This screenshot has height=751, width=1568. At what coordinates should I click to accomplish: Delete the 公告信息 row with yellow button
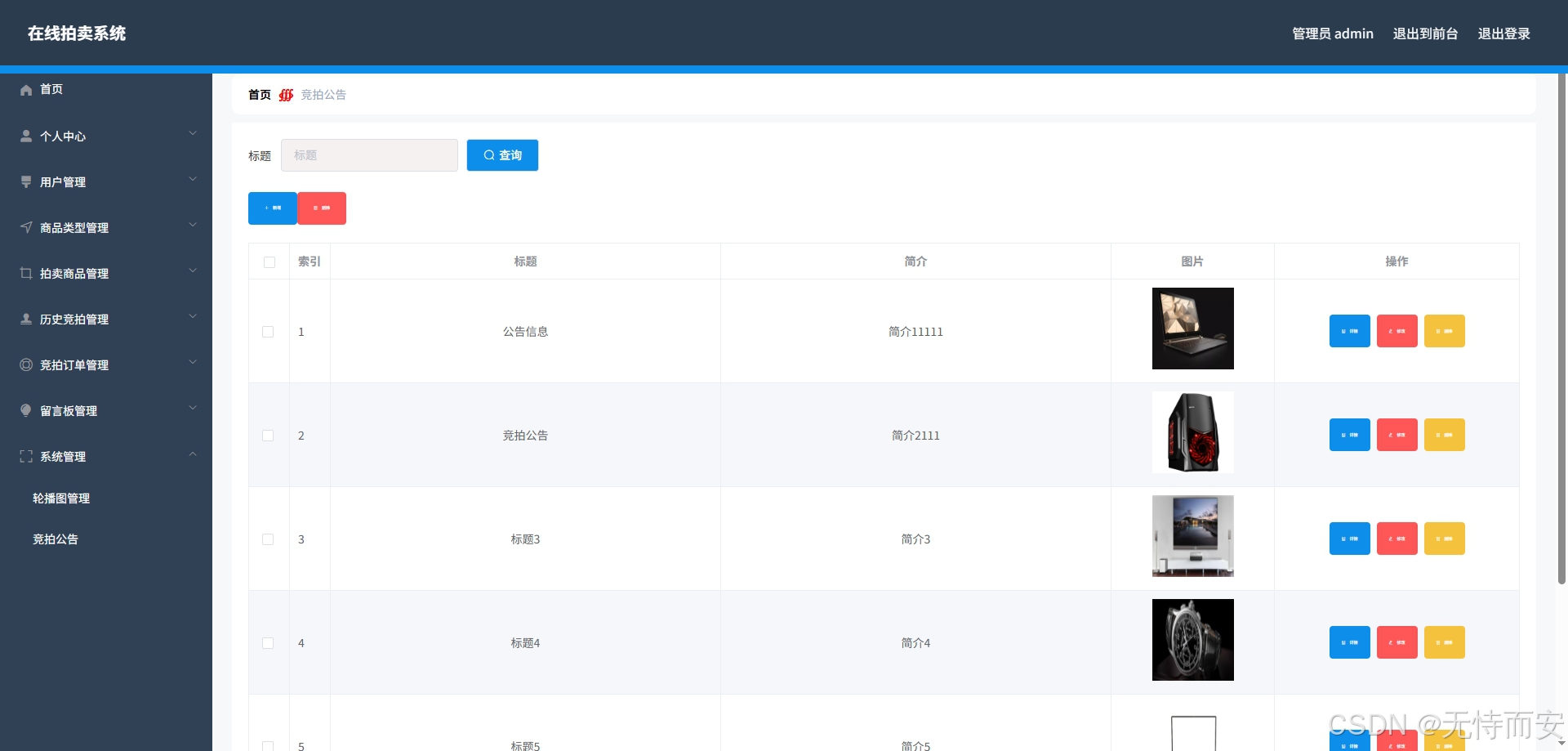[1445, 331]
